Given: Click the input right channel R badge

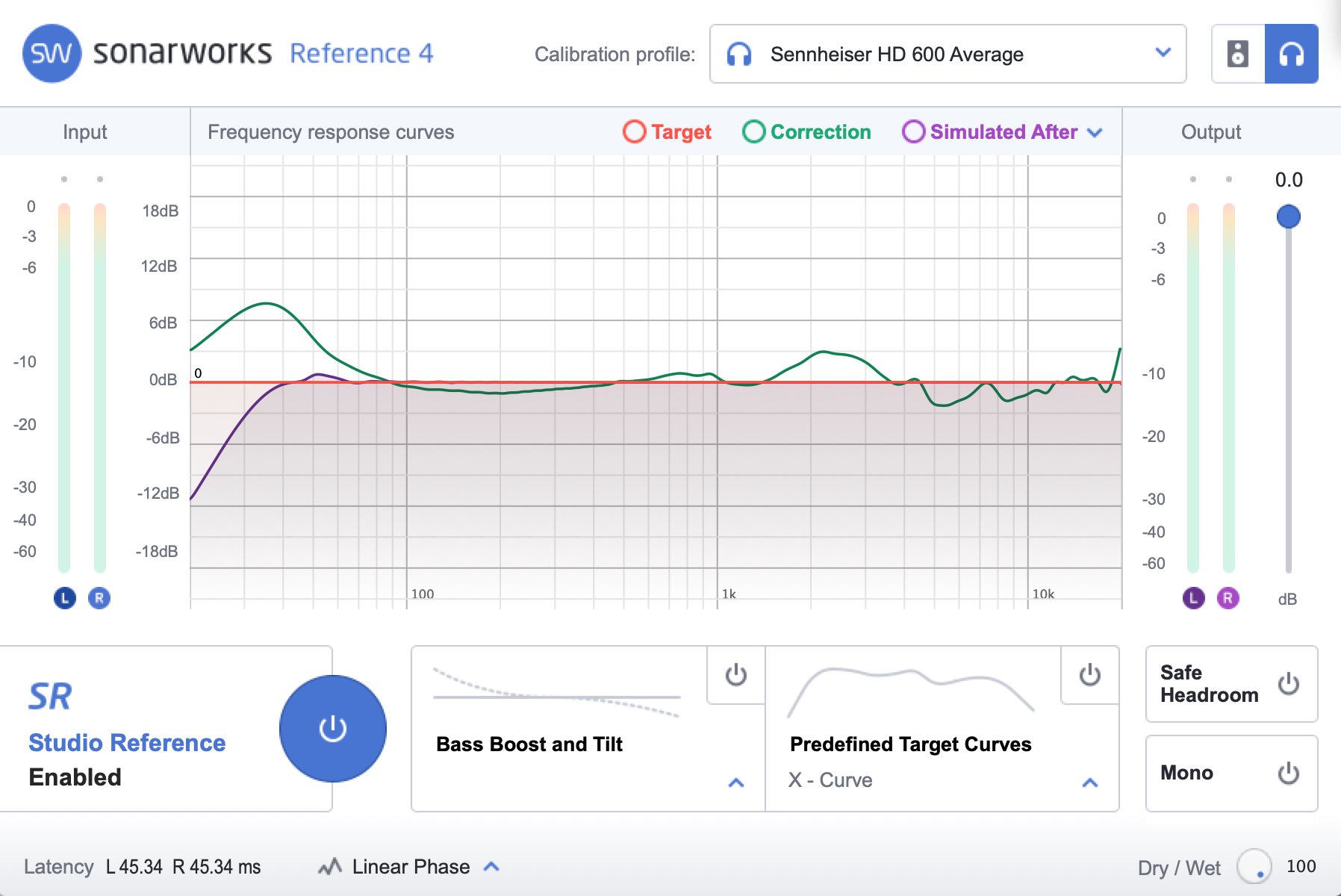Looking at the screenshot, I should pyautogui.click(x=99, y=598).
